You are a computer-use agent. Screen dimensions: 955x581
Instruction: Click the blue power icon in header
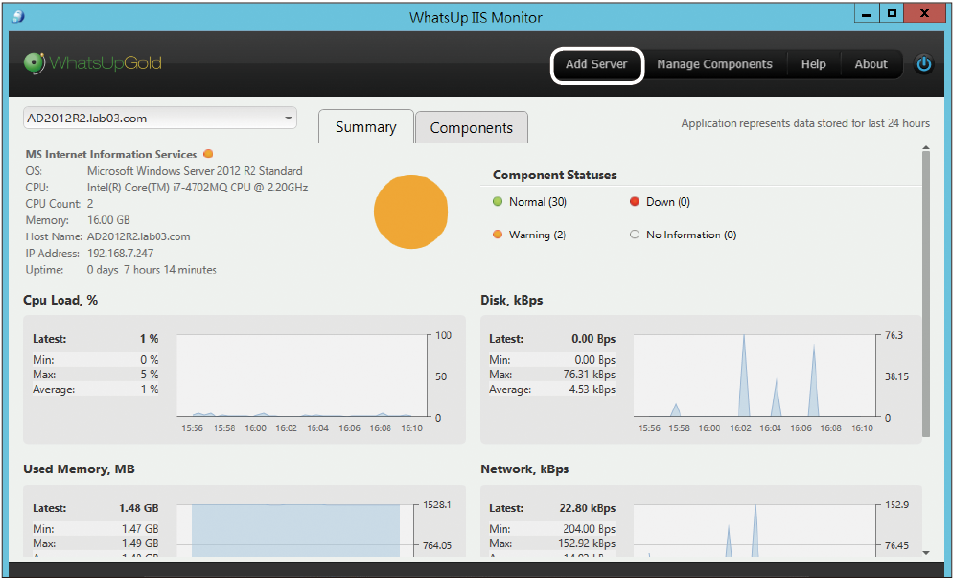click(x=923, y=64)
